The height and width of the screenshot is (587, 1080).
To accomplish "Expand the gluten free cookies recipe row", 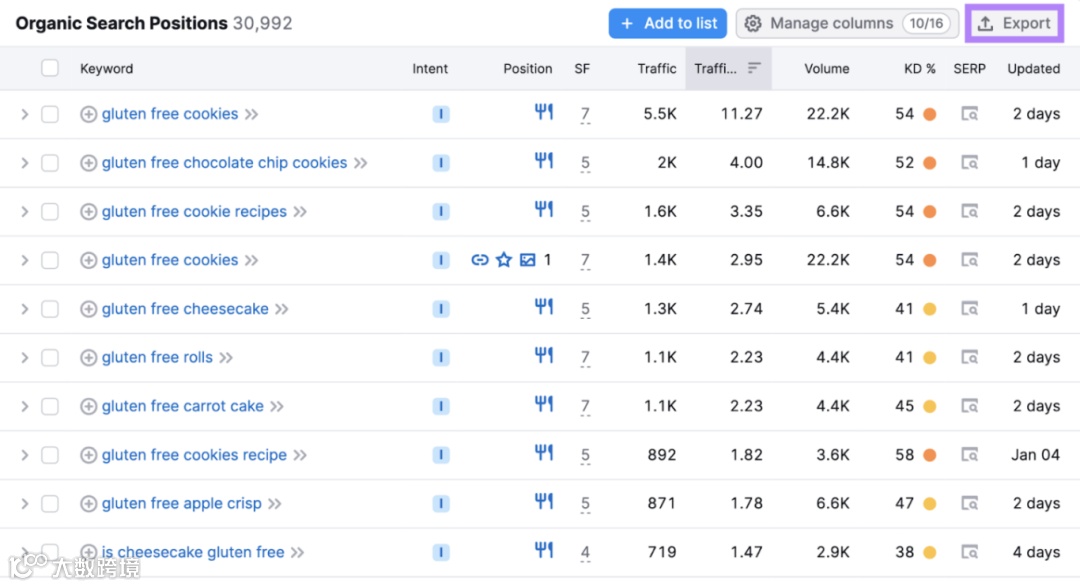I will pyautogui.click(x=25, y=455).
